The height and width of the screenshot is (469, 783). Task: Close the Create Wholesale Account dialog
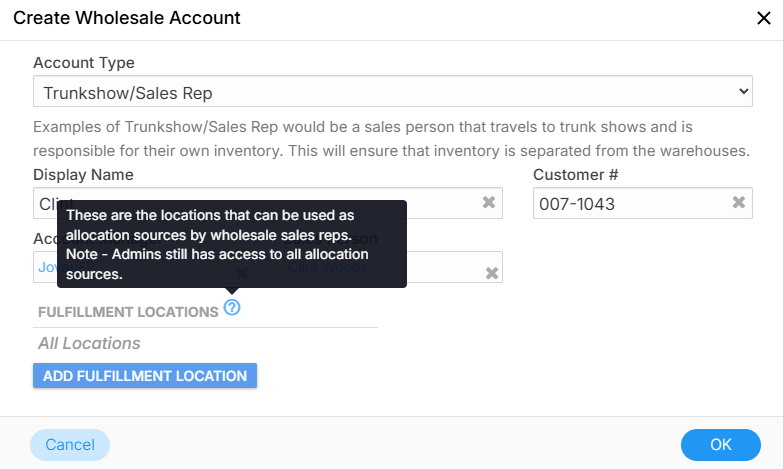tap(764, 18)
